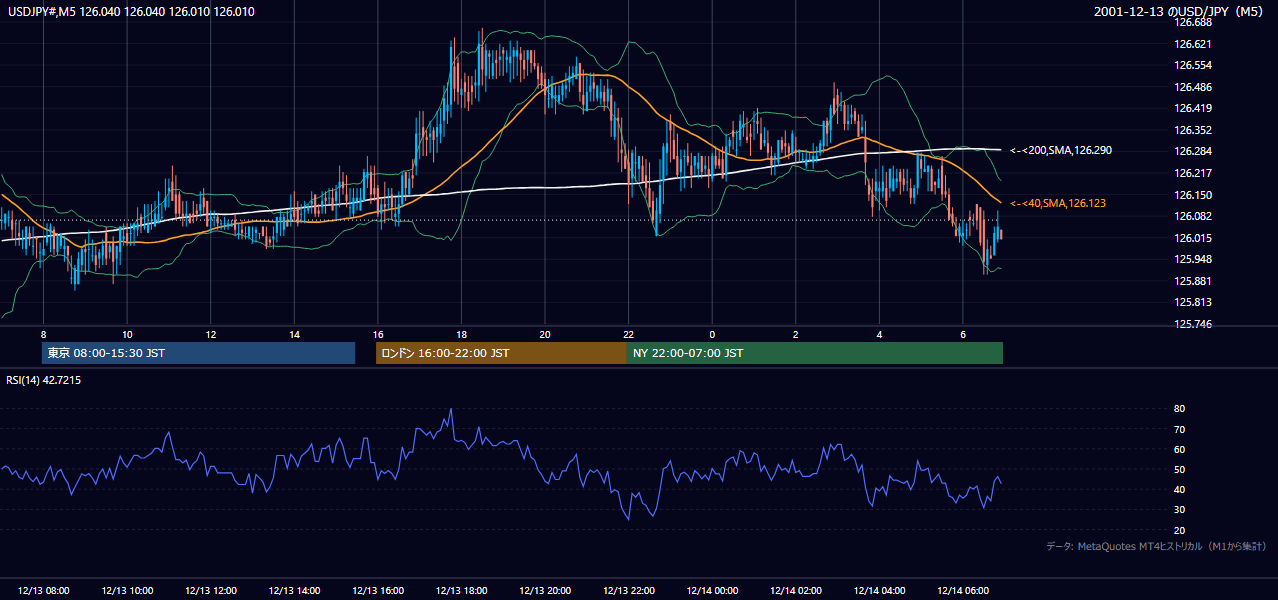The width and height of the screenshot is (1278, 600).
Task: Click RSI scale value 40
Action: point(1179,489)
